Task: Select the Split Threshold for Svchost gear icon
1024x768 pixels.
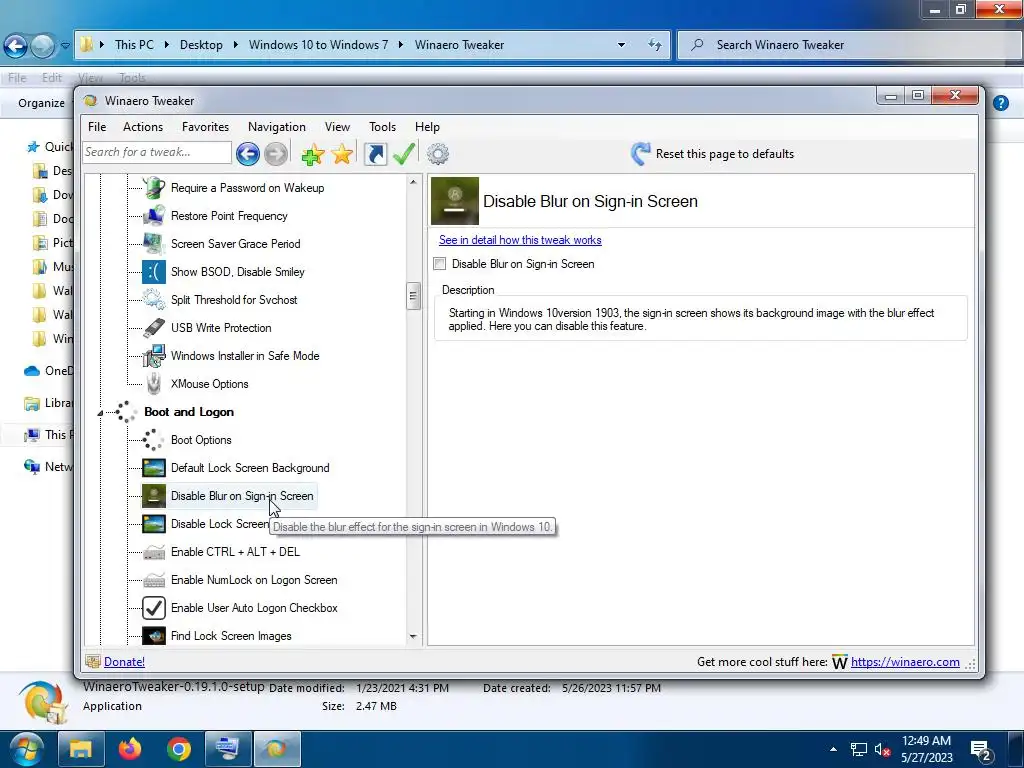Action: [154, 300]
